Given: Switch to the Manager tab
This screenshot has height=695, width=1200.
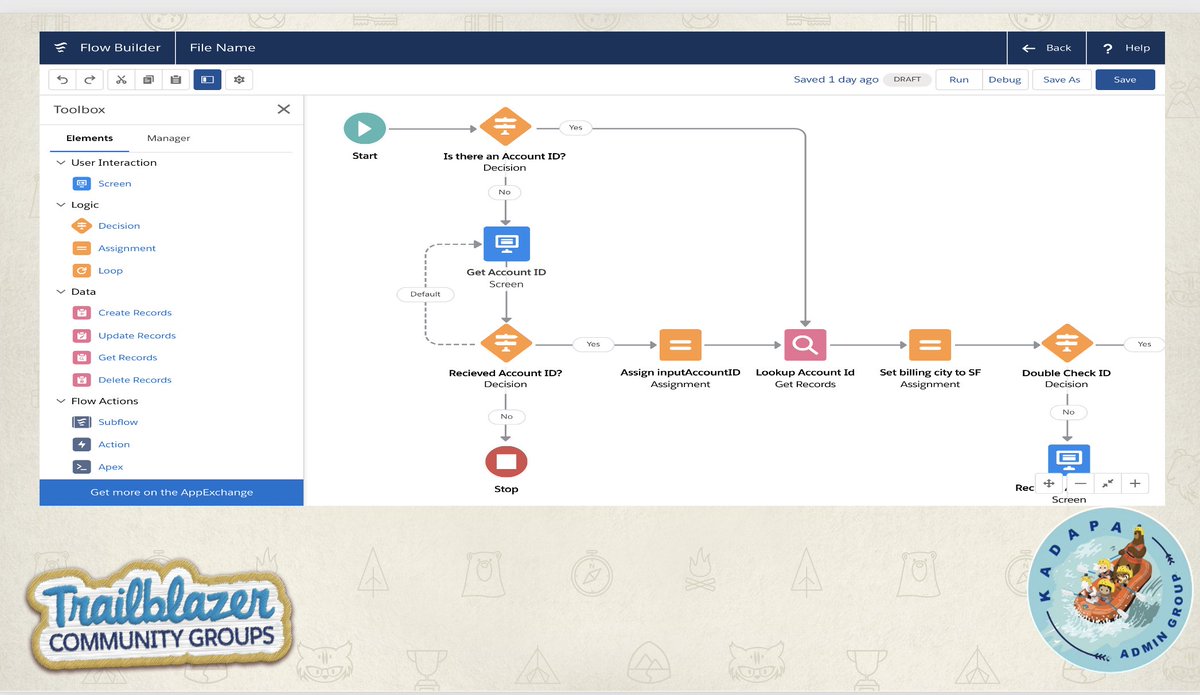Looking at the screenshot, I should point(168,138).
